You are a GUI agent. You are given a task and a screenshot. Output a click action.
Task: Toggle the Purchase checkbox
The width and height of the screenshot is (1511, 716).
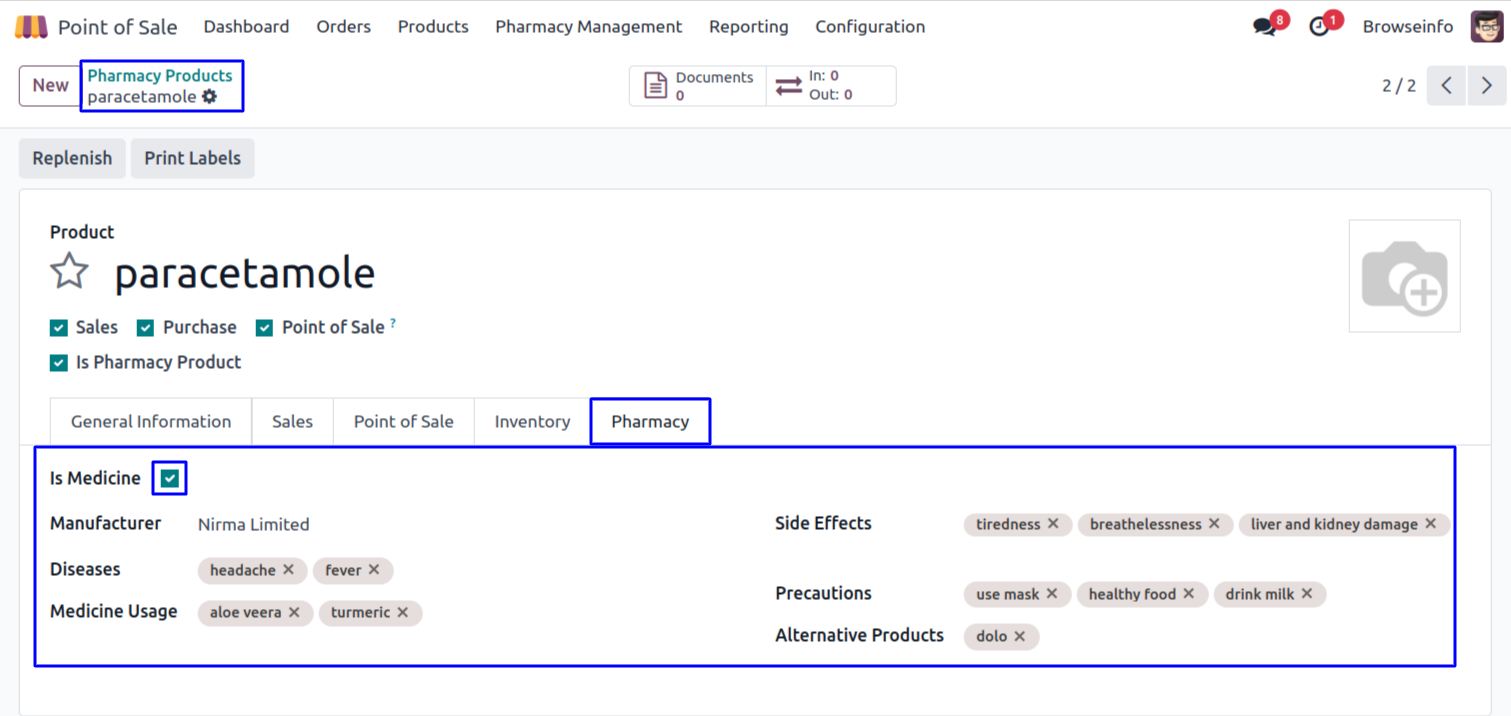coord(146,328)
